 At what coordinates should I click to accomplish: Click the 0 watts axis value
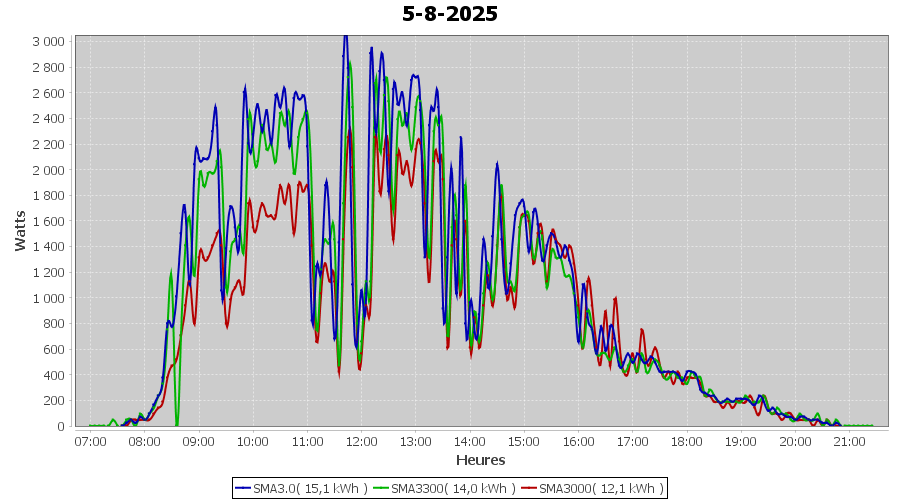tap(61, 427)
